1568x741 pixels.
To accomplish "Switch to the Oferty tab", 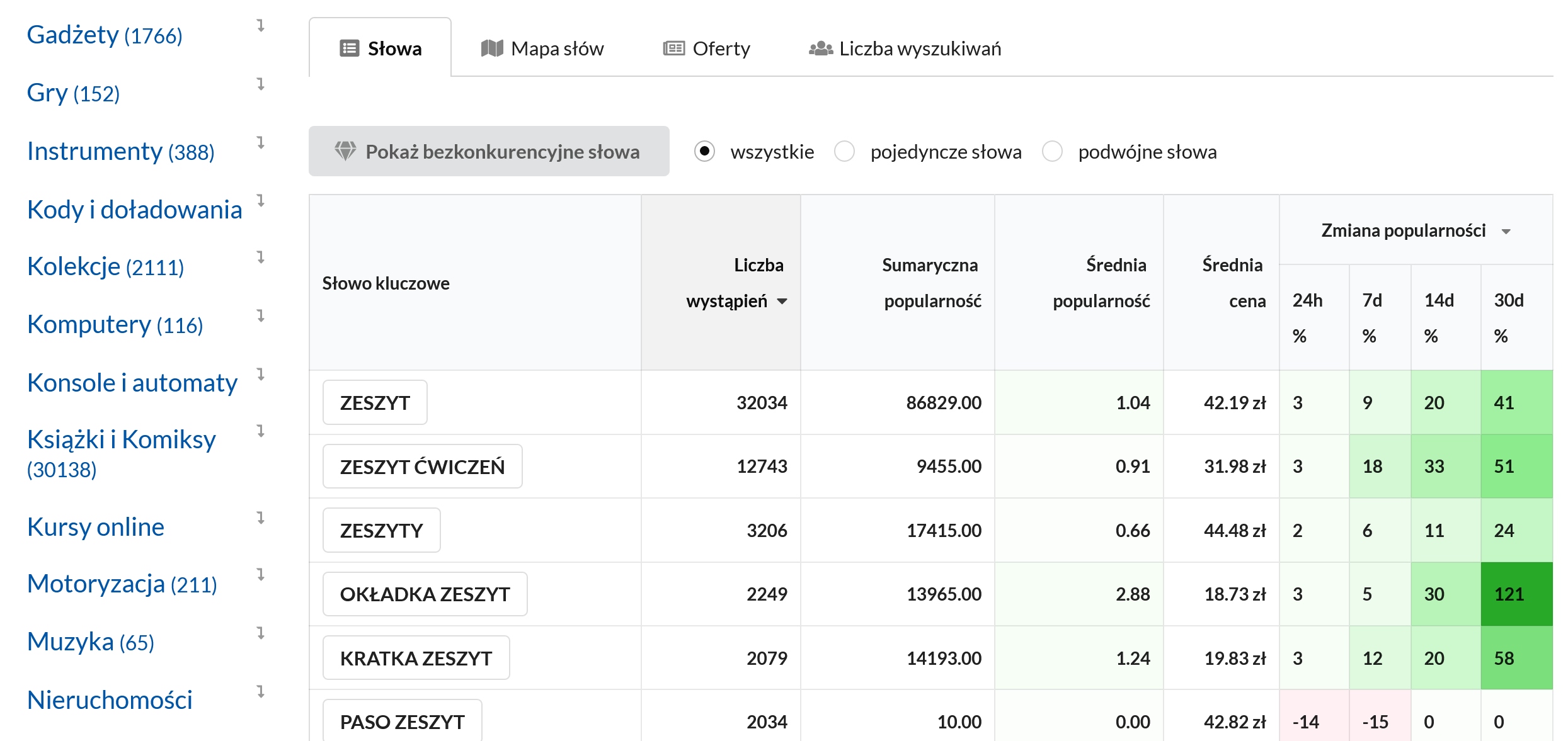I will 707,48.
